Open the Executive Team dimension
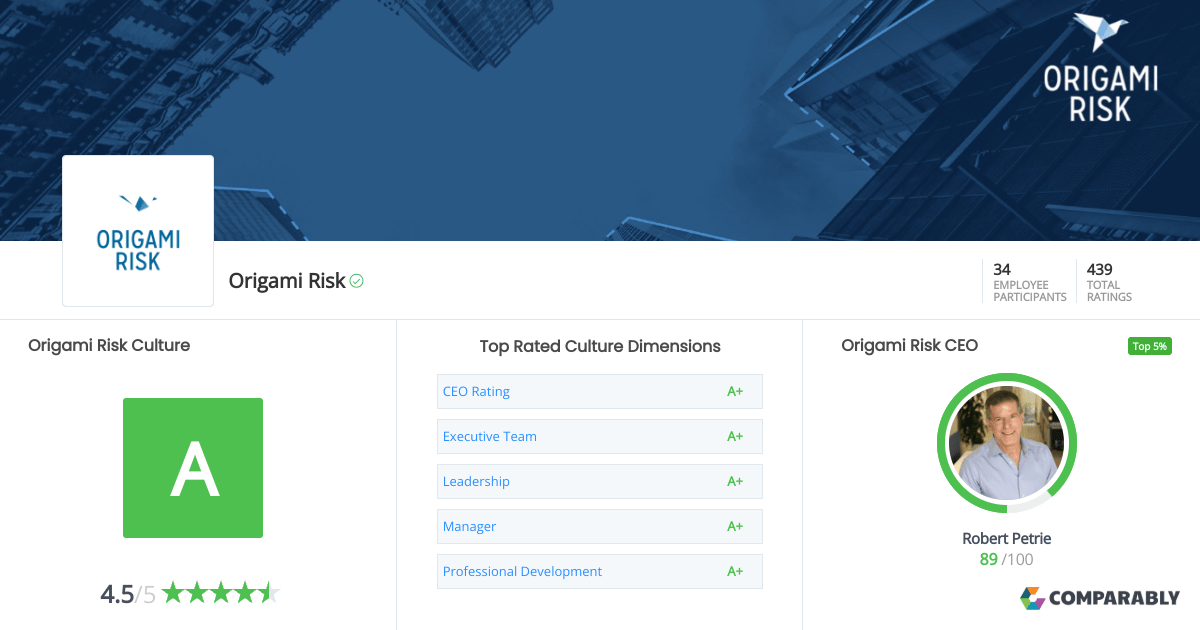 tap(489, 436)
